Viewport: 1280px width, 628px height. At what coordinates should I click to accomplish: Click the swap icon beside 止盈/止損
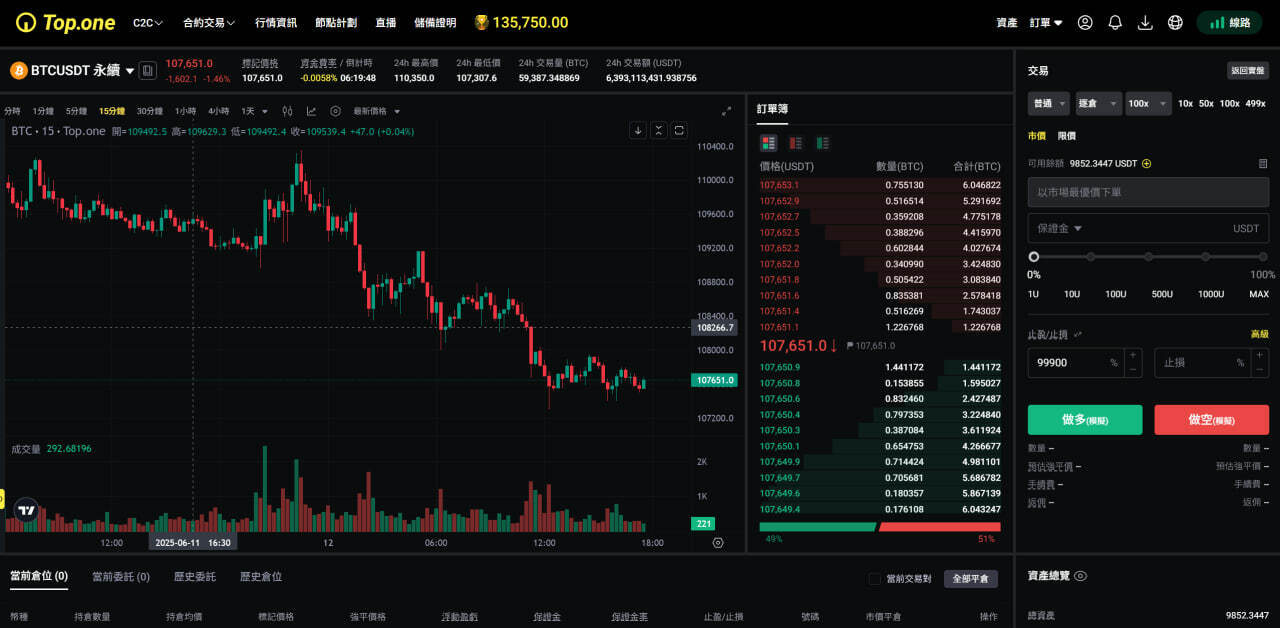pos(1077,334)
